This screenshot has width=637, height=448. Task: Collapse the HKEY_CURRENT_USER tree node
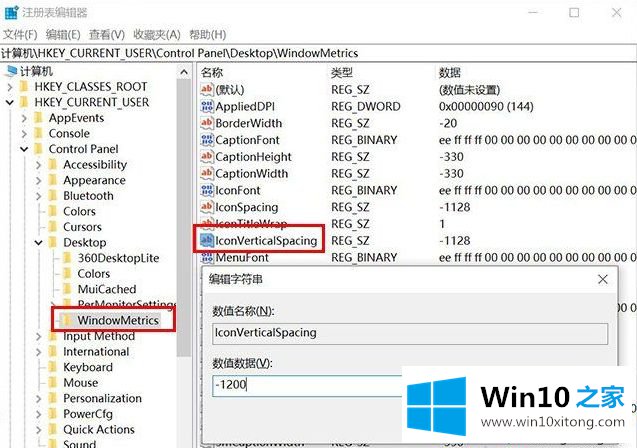(10, 102)
